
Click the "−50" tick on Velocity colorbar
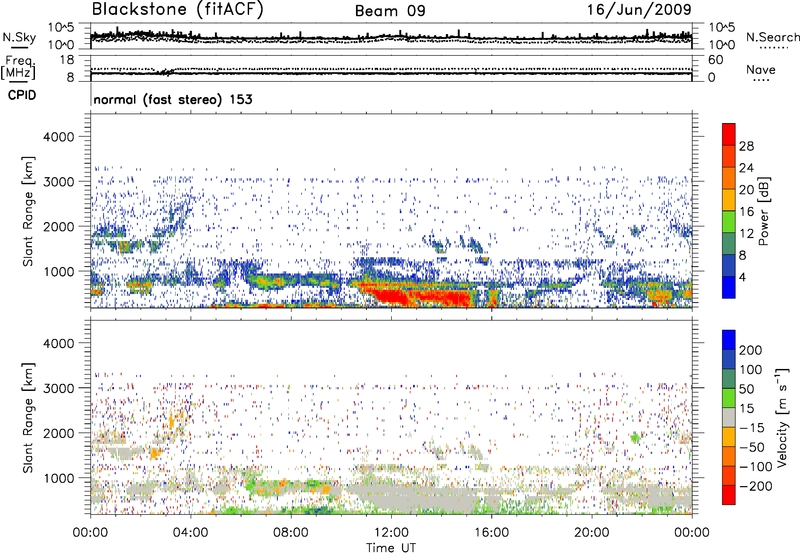754,447
